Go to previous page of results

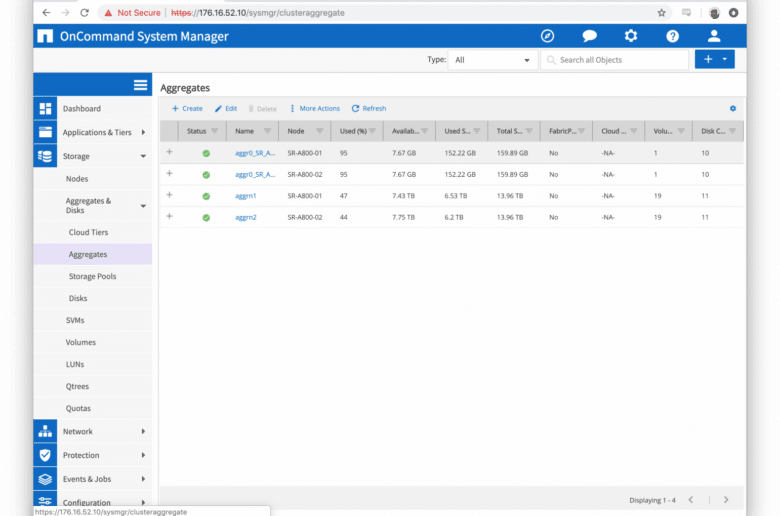[x=690, y=500]
